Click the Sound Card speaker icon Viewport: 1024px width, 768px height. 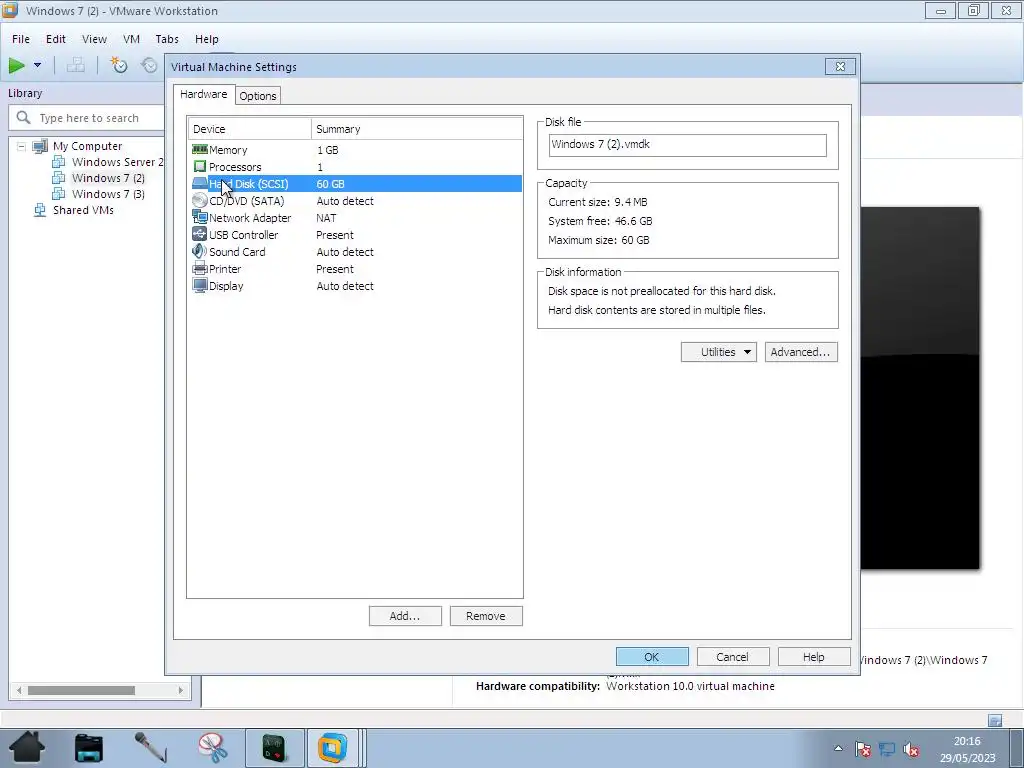click(x=200, y=251)
